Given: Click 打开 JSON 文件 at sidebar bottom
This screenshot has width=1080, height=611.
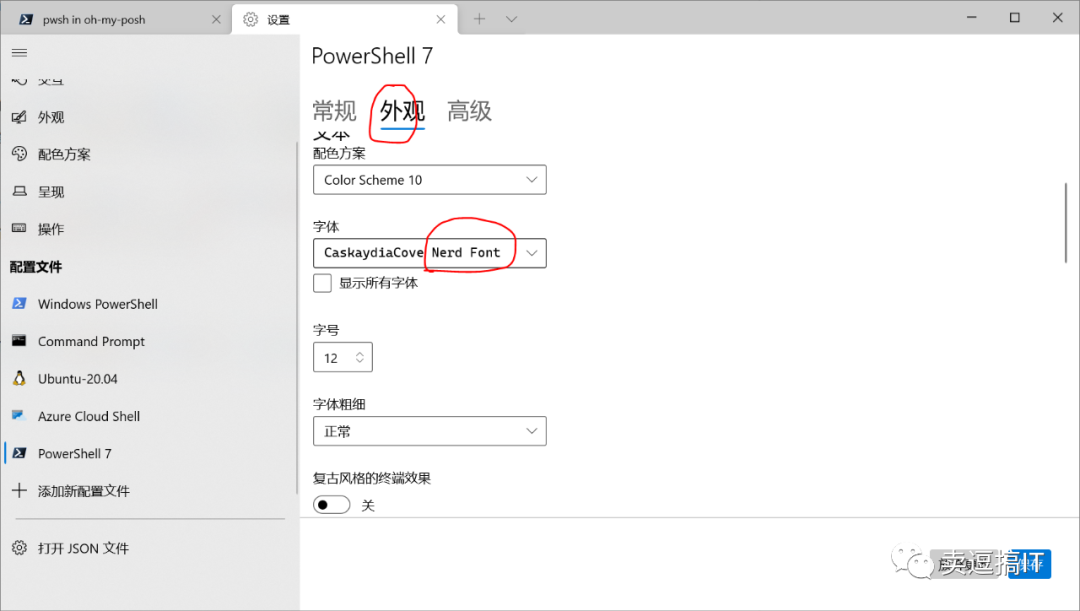Looking at the screenshot, I should click(x=148, y=548).
